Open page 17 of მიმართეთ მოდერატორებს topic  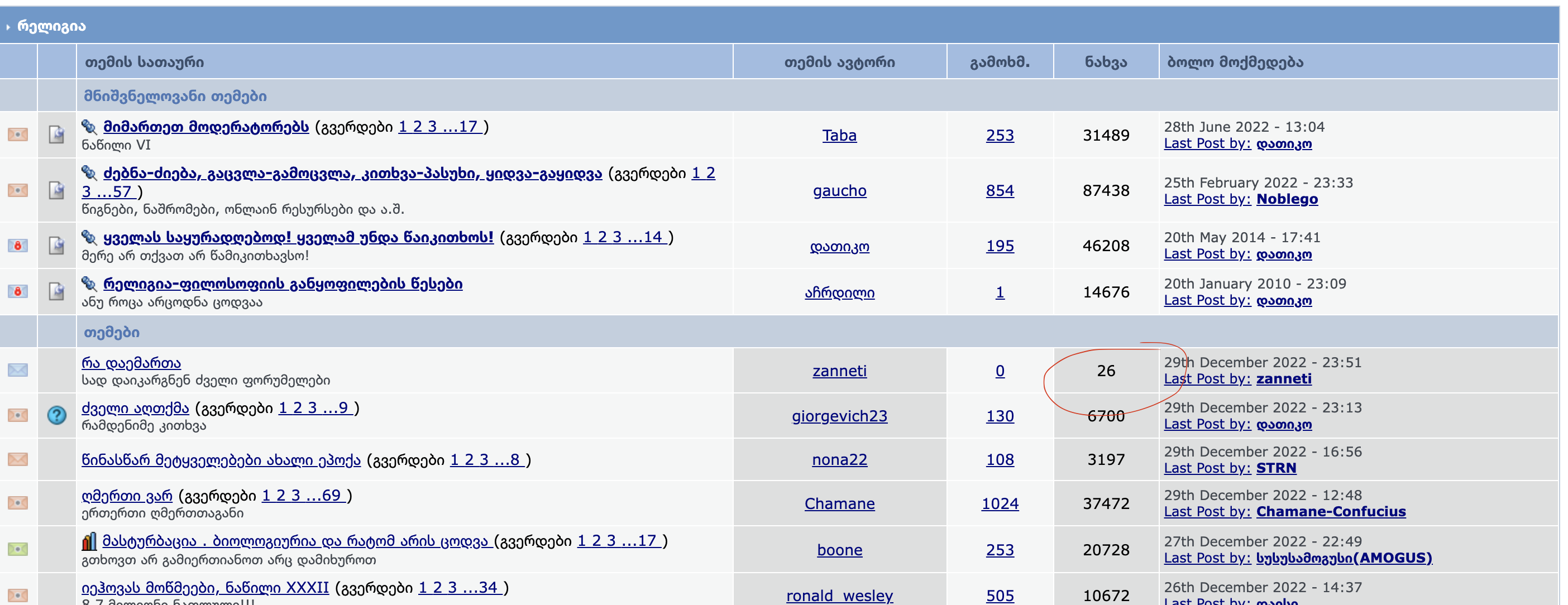pos(467,127)
